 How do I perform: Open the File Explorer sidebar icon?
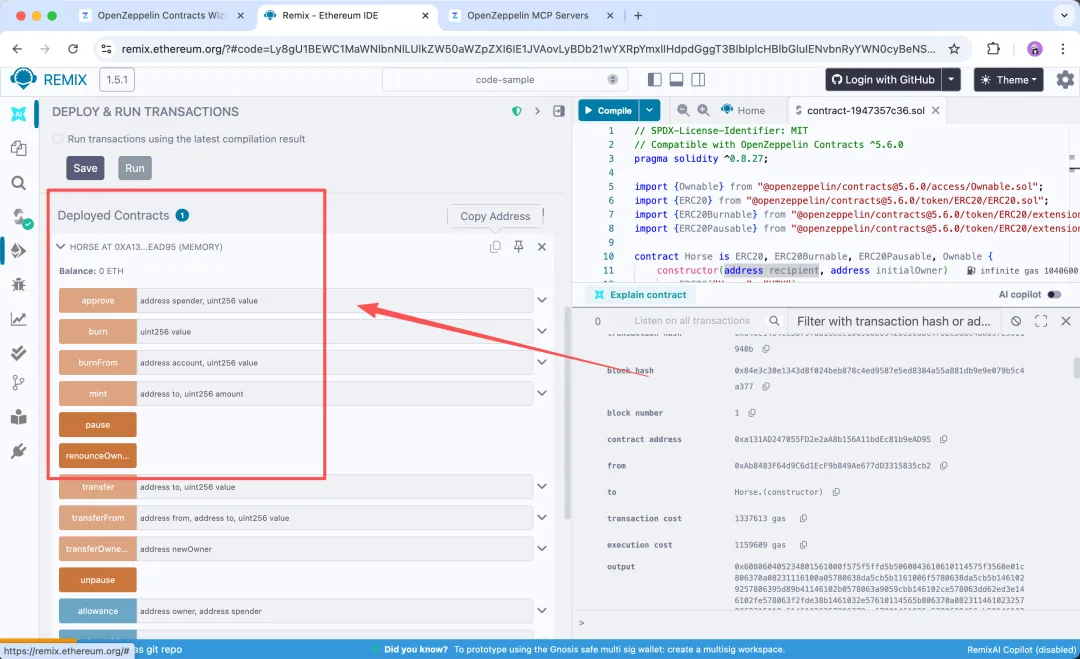pos(19,148)
